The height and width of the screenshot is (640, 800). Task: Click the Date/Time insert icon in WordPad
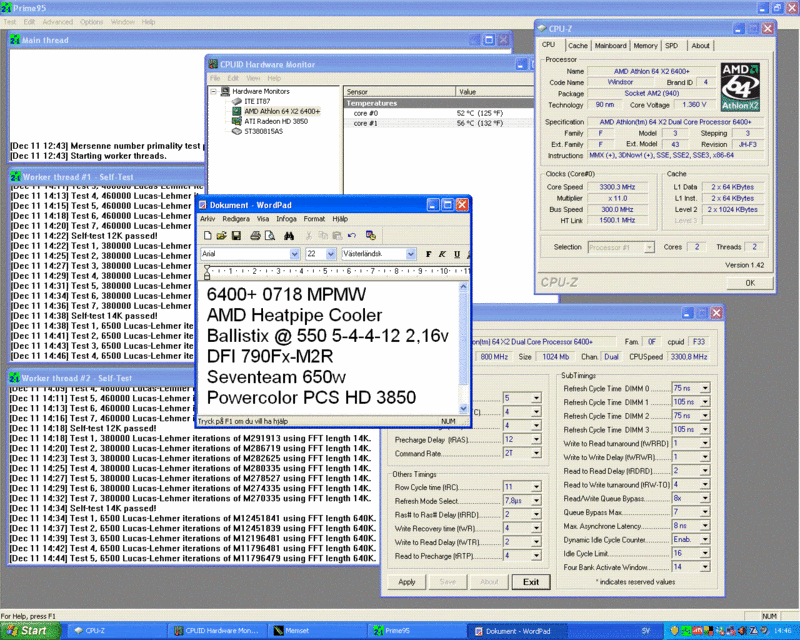(x=371, y=235)
